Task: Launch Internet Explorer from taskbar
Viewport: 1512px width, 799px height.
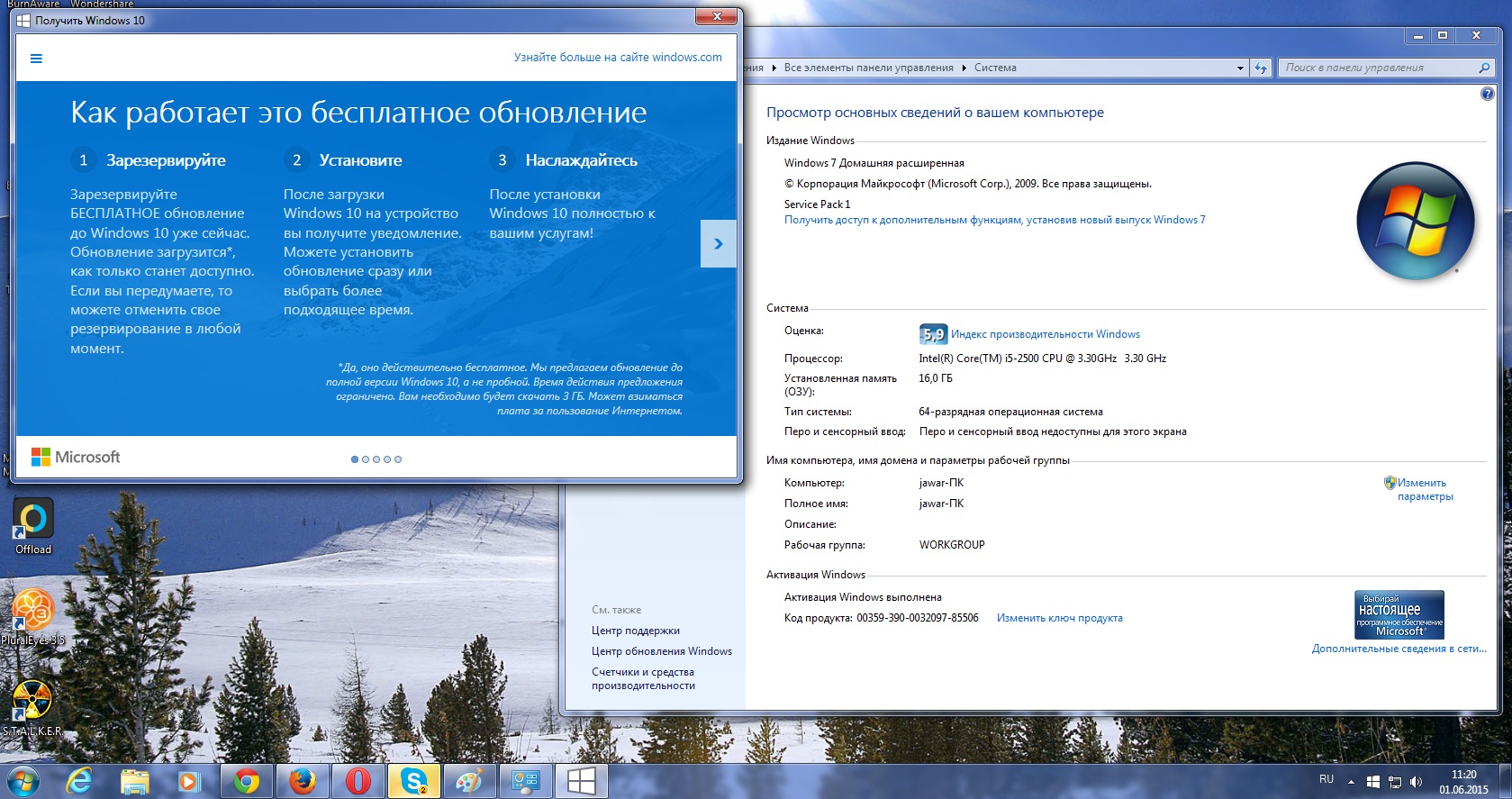Action: pyautogui.click(x=79, y=782)
